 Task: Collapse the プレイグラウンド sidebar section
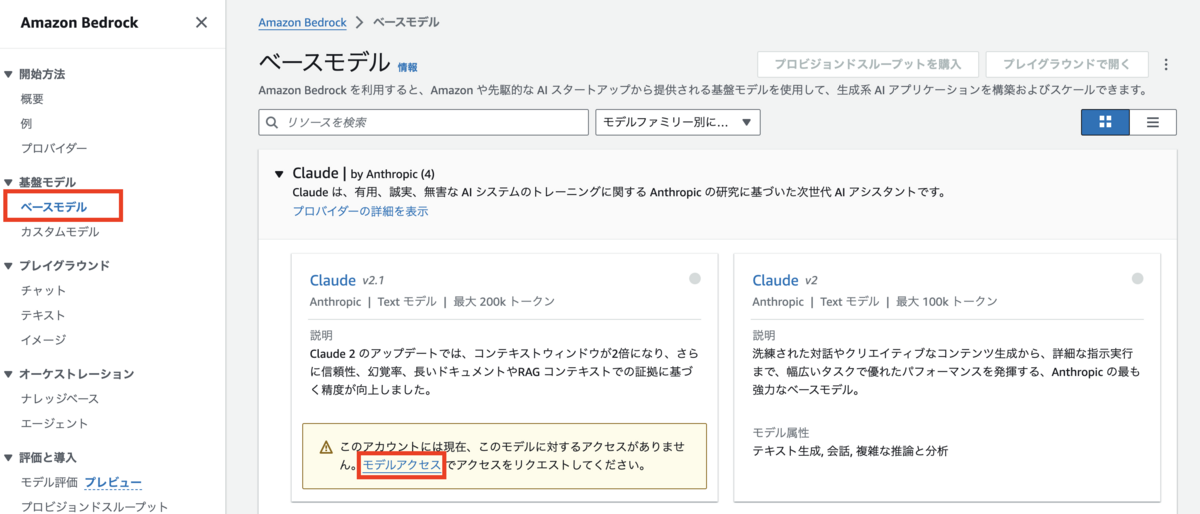(9, 266)
